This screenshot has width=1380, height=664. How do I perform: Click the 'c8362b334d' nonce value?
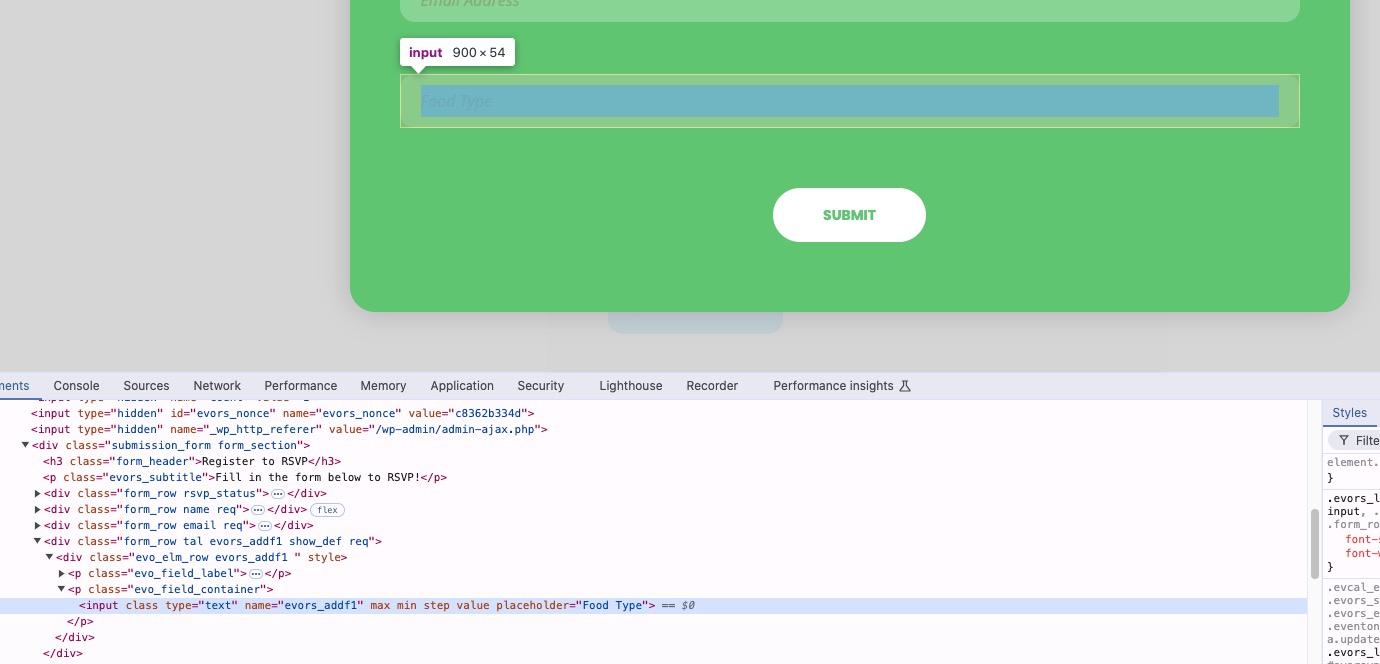click(x=490, y=413)
